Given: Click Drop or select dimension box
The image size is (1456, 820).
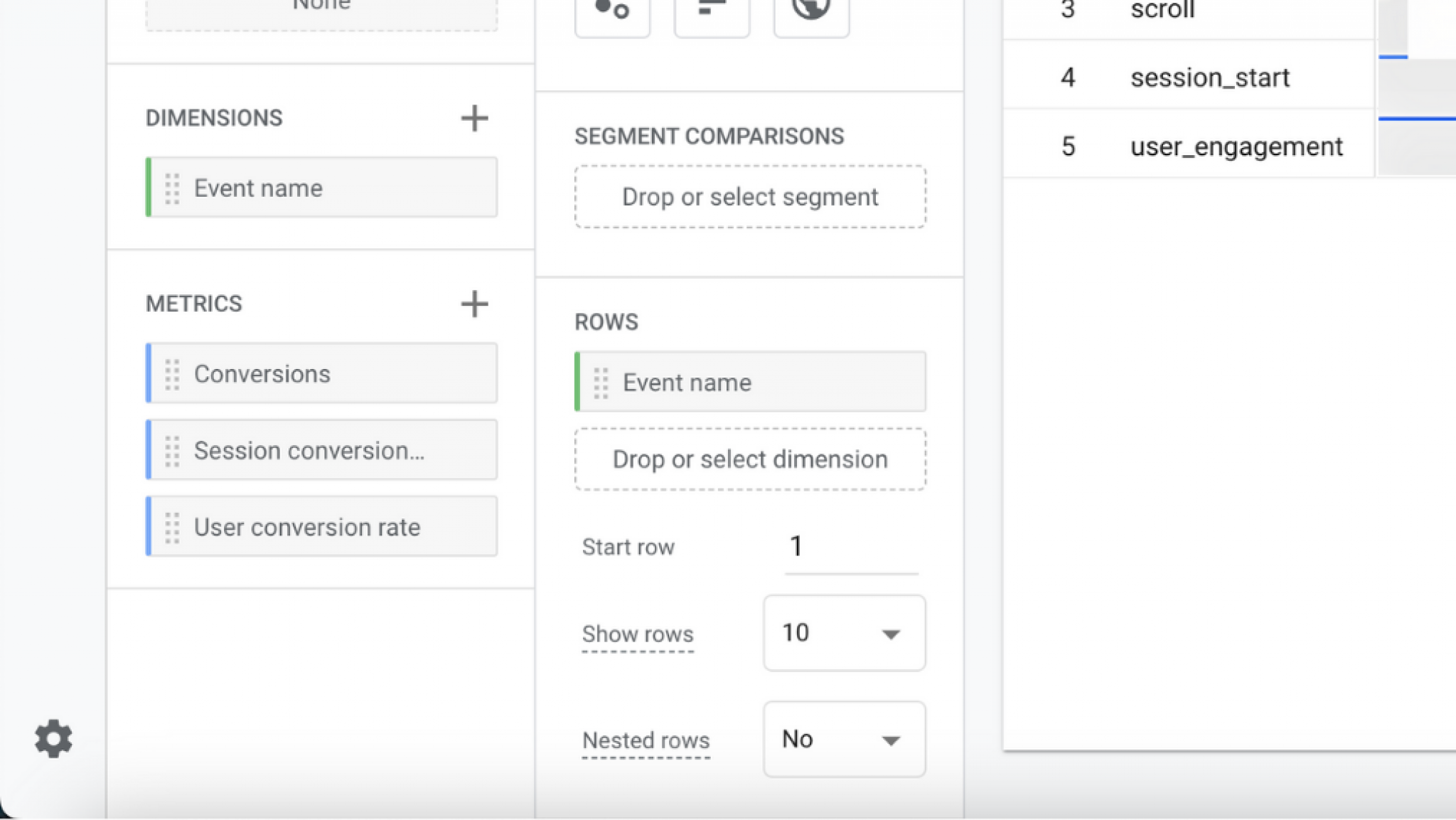Looking at the screenshot, I should click(x=750, y=459).
